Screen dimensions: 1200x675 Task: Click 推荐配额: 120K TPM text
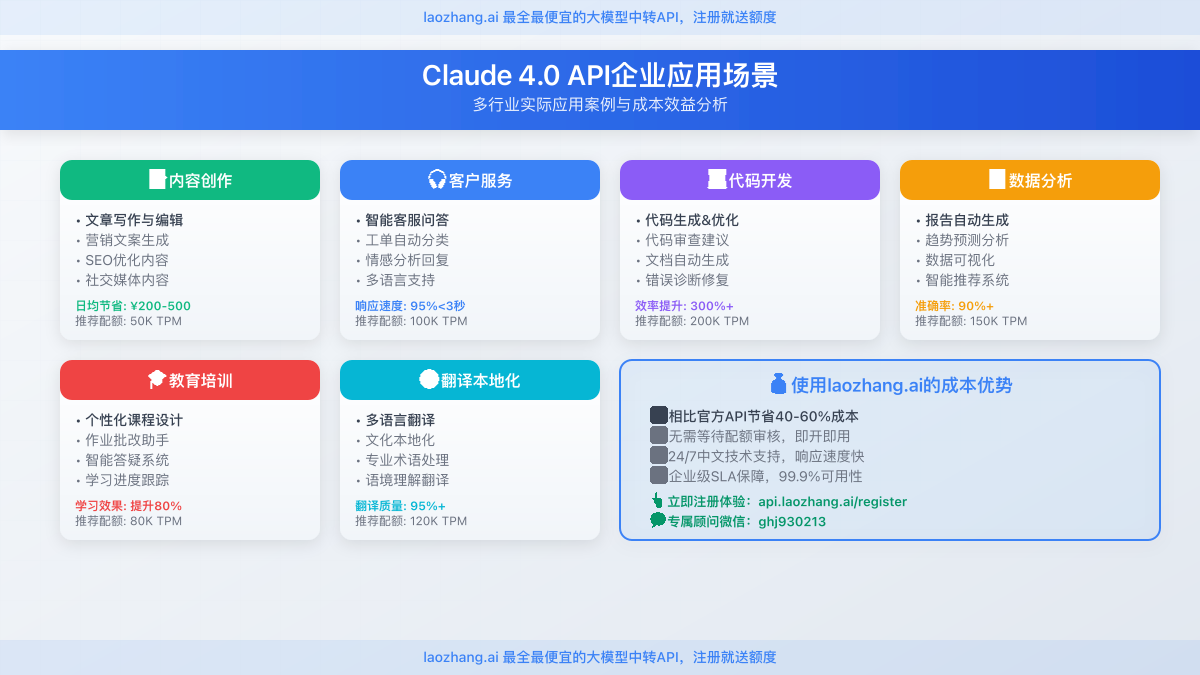(411, 521)
